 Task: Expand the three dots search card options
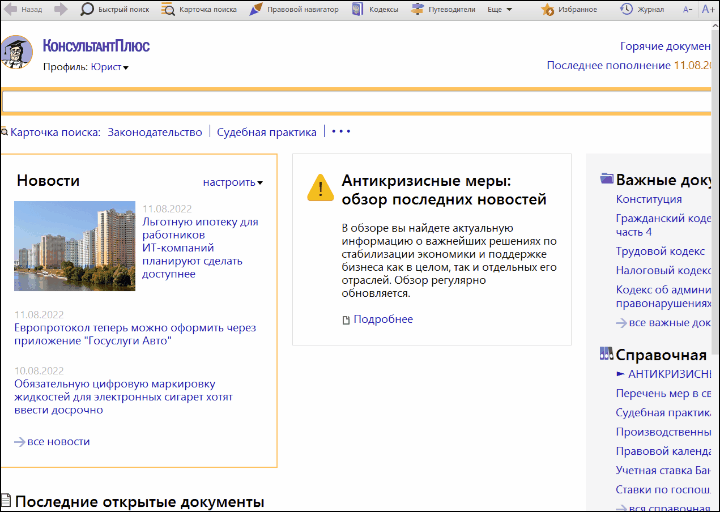pos(341,132)
